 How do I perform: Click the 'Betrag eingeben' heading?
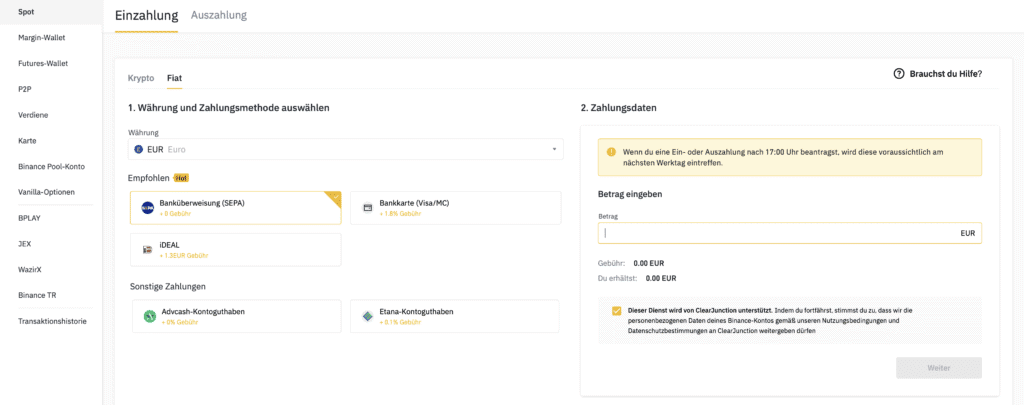(x=632, y=195)
